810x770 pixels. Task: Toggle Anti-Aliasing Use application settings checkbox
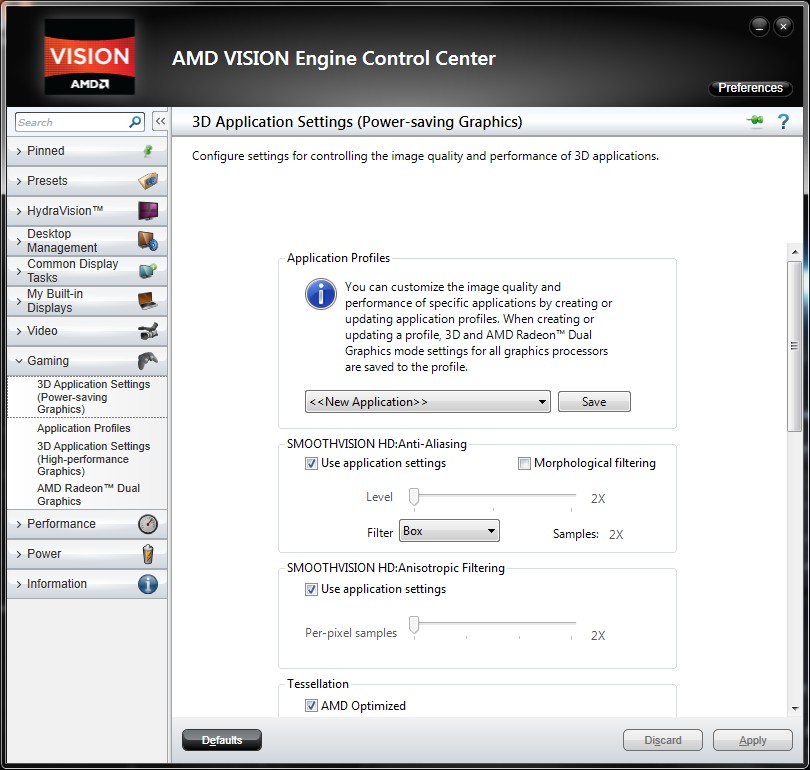311,463
